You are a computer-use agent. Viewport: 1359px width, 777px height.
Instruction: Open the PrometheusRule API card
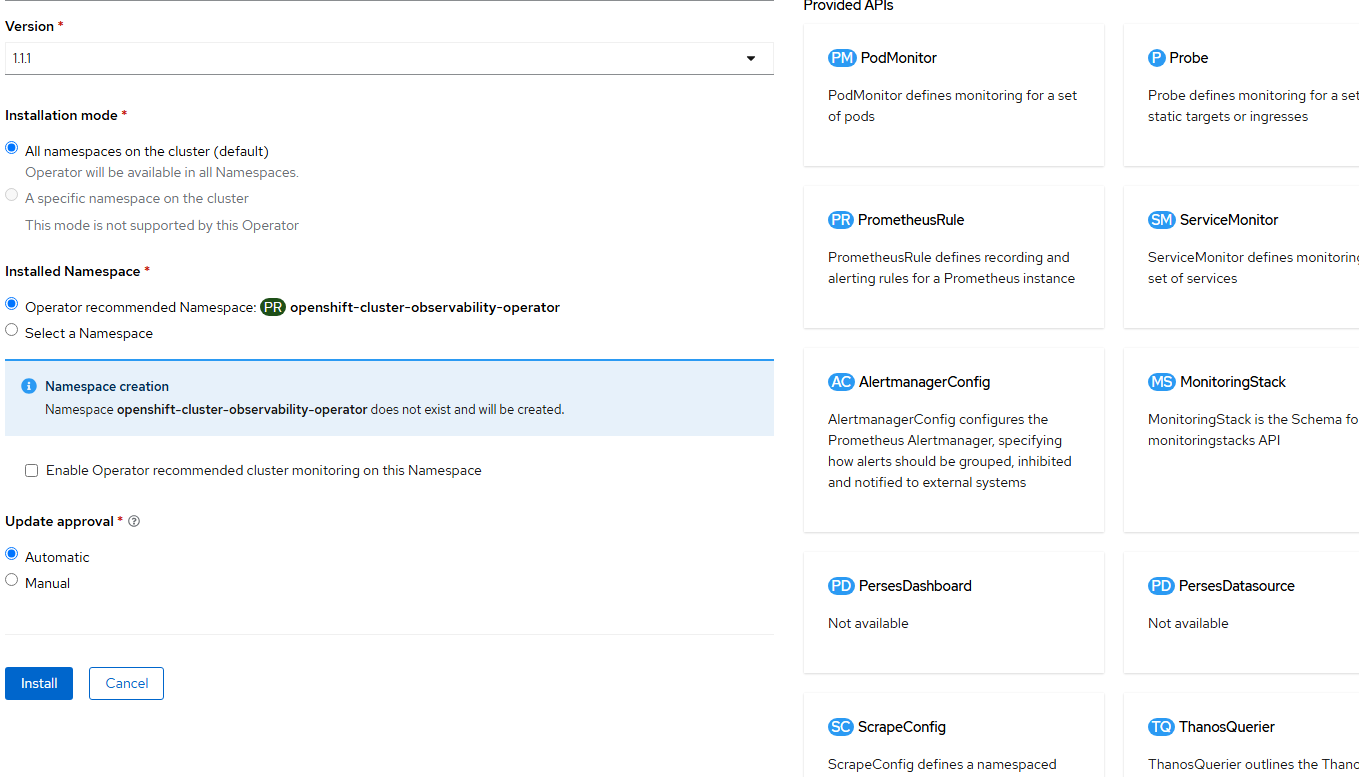point(954,257)
